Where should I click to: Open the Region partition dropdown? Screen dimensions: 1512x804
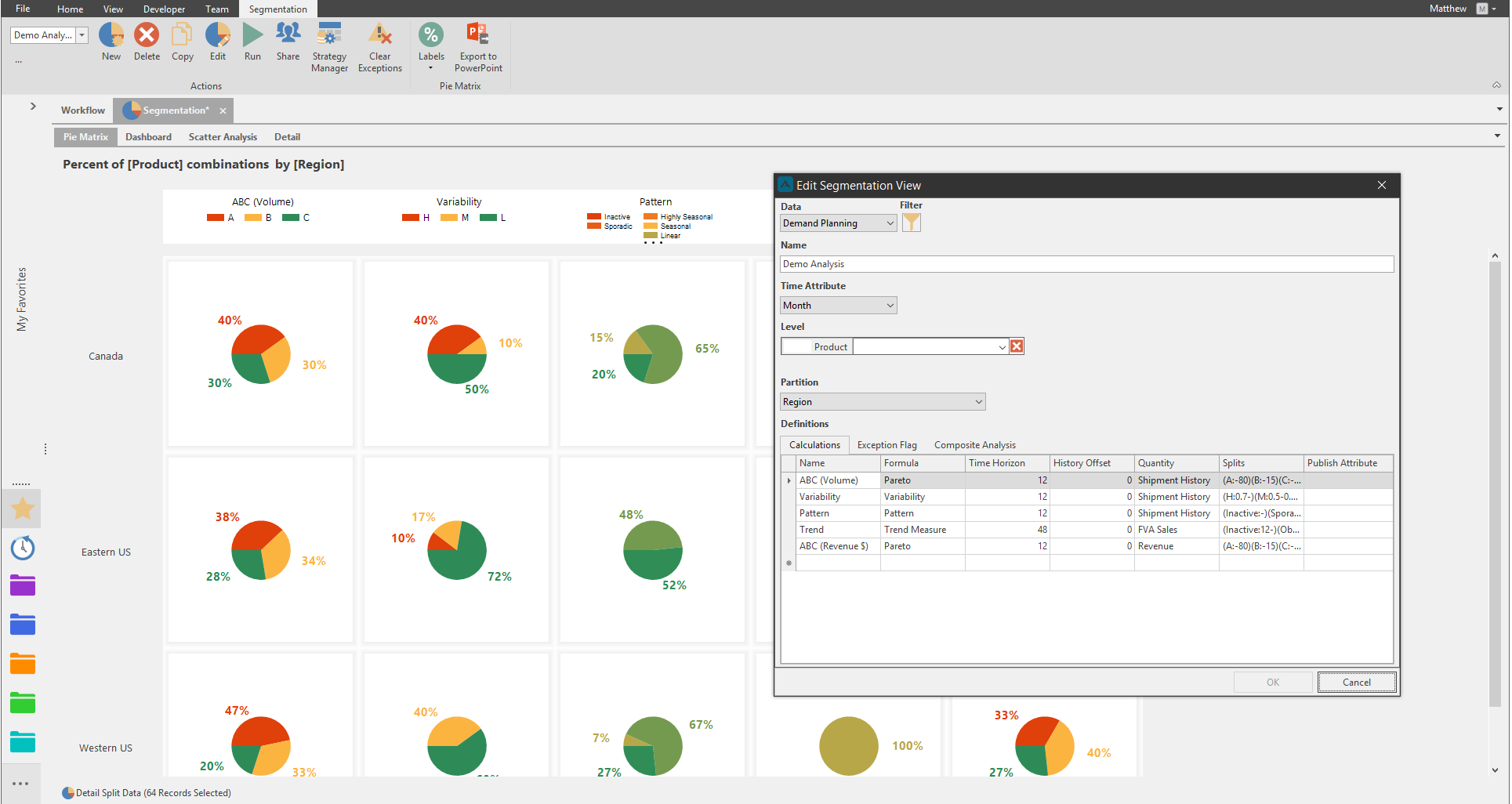tap(883, 402)
